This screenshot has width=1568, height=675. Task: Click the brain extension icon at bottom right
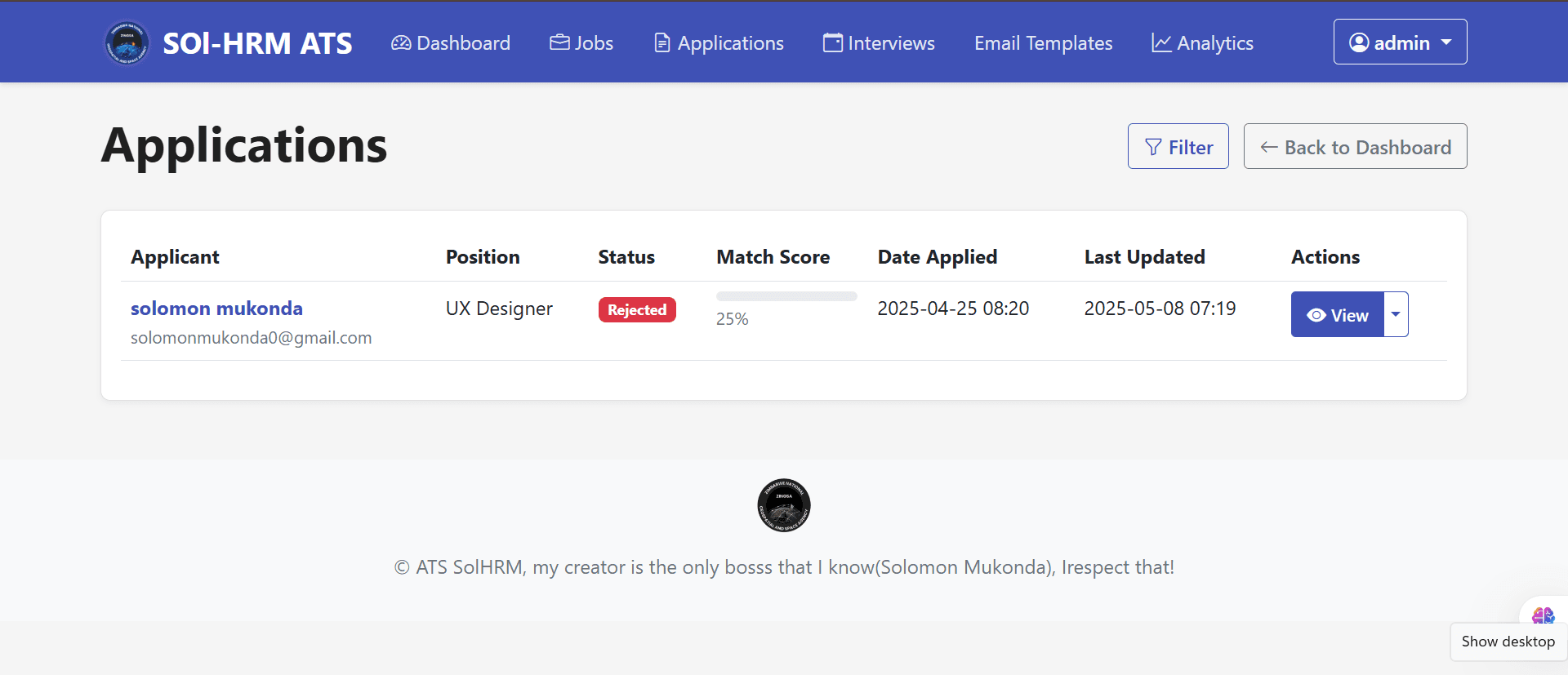point(1543,615)
